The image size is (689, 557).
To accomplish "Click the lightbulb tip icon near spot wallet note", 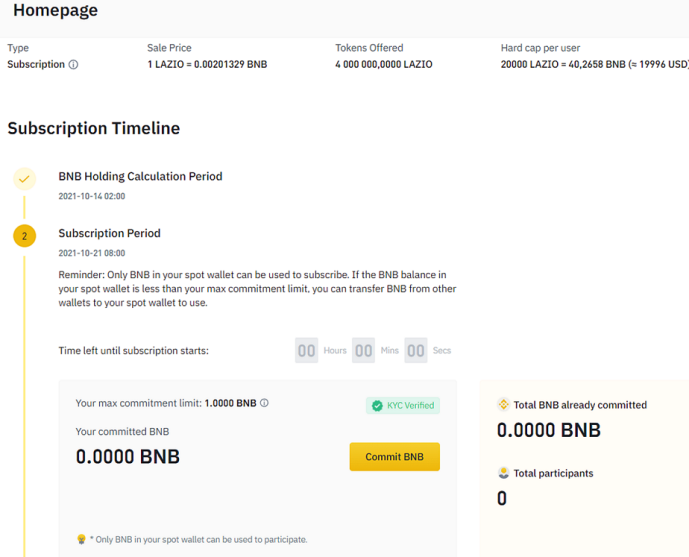I will click(81, 539).
